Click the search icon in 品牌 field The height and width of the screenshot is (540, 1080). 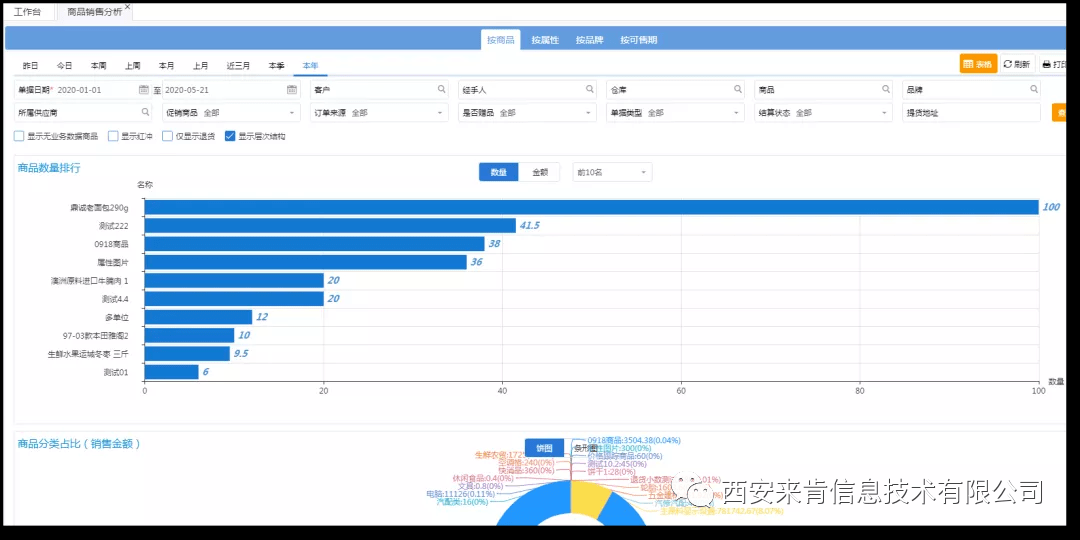point(1034,90)
